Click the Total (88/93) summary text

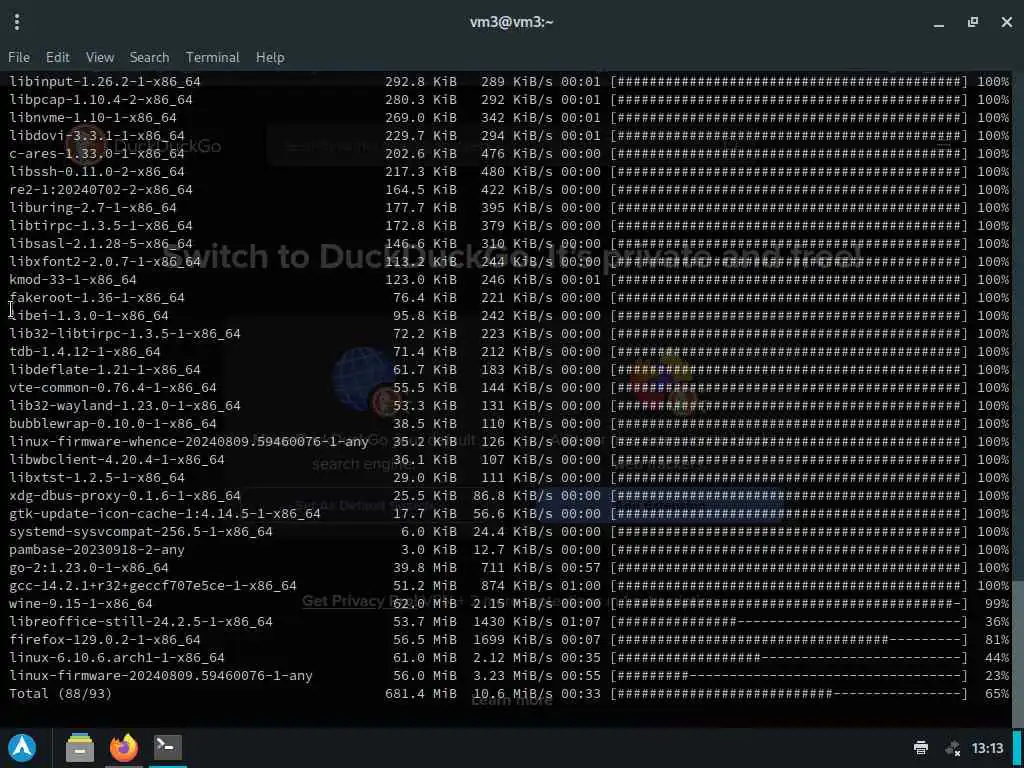(x=60, y=694)
